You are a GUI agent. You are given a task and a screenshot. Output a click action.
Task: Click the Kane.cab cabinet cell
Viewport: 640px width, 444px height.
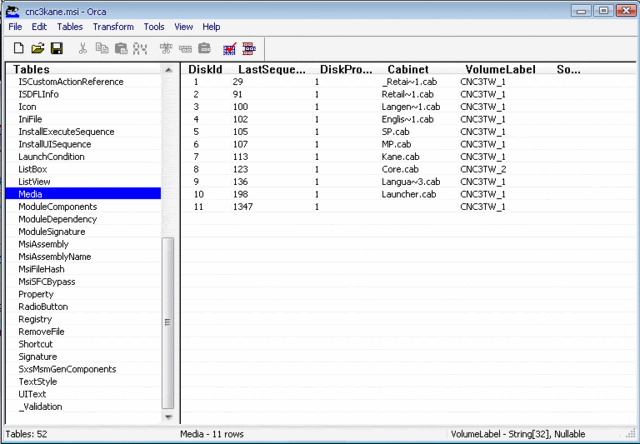click(x=400, y=157)
